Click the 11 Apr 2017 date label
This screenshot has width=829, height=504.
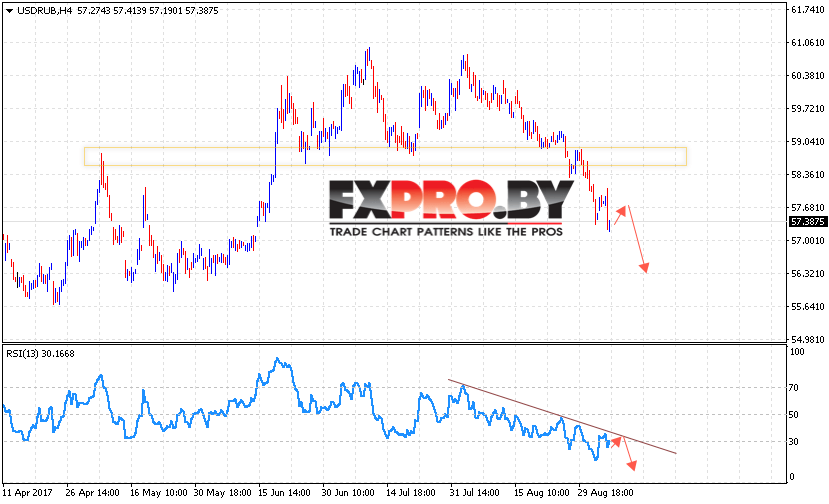[x=27, y=492]
